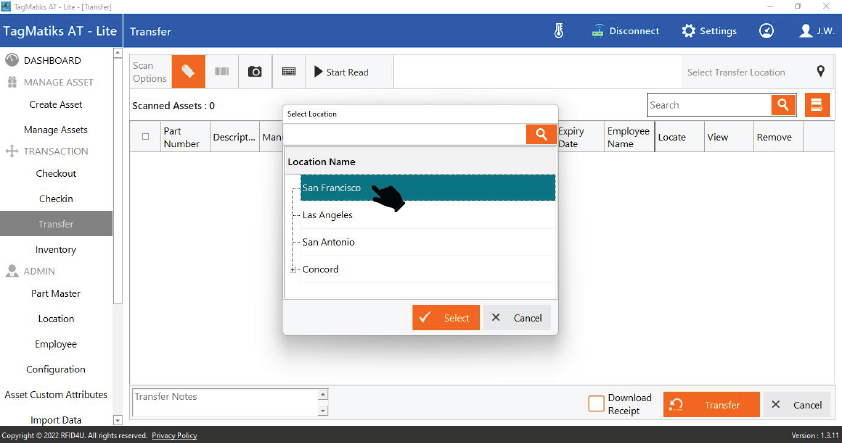842x443 pixels.
Task: Go to Manage Assets in sidebar
Action: click(56, 130)
